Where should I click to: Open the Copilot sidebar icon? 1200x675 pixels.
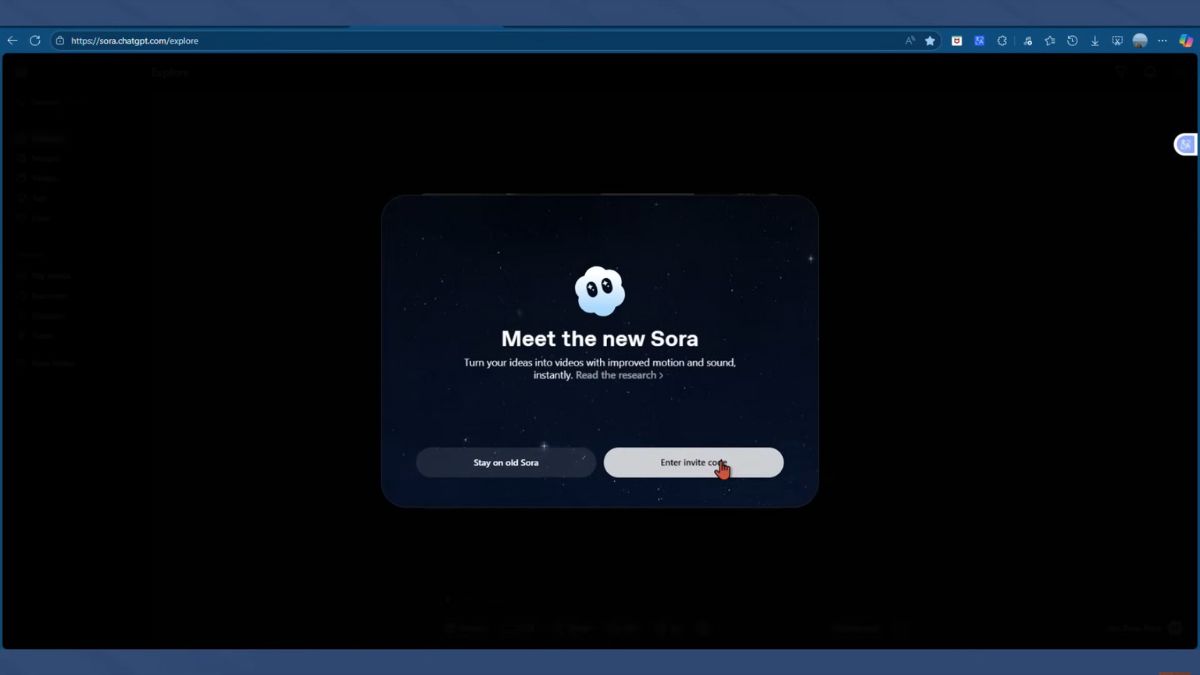click(1186, 41)
